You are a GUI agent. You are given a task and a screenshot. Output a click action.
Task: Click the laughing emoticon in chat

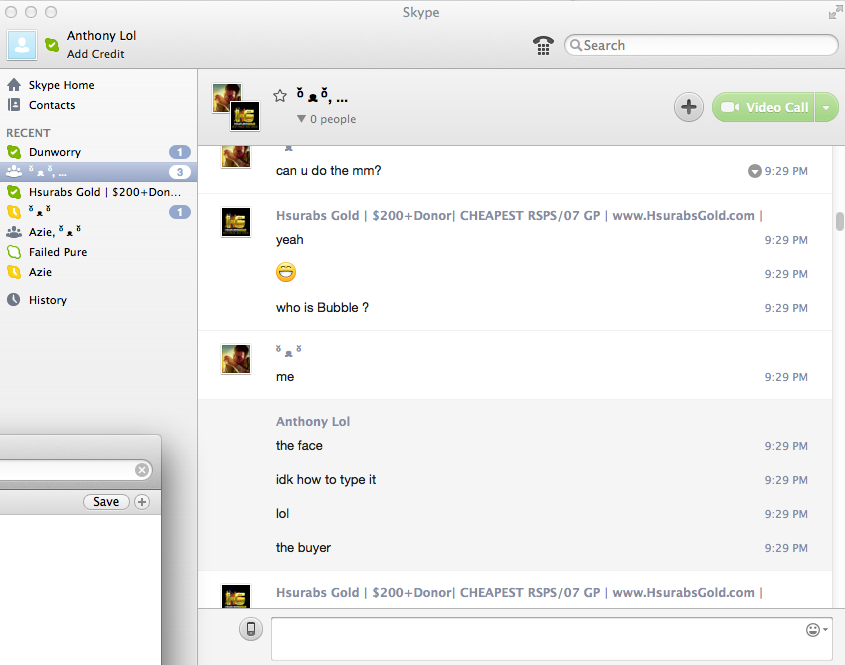click(x=286, y=272)
